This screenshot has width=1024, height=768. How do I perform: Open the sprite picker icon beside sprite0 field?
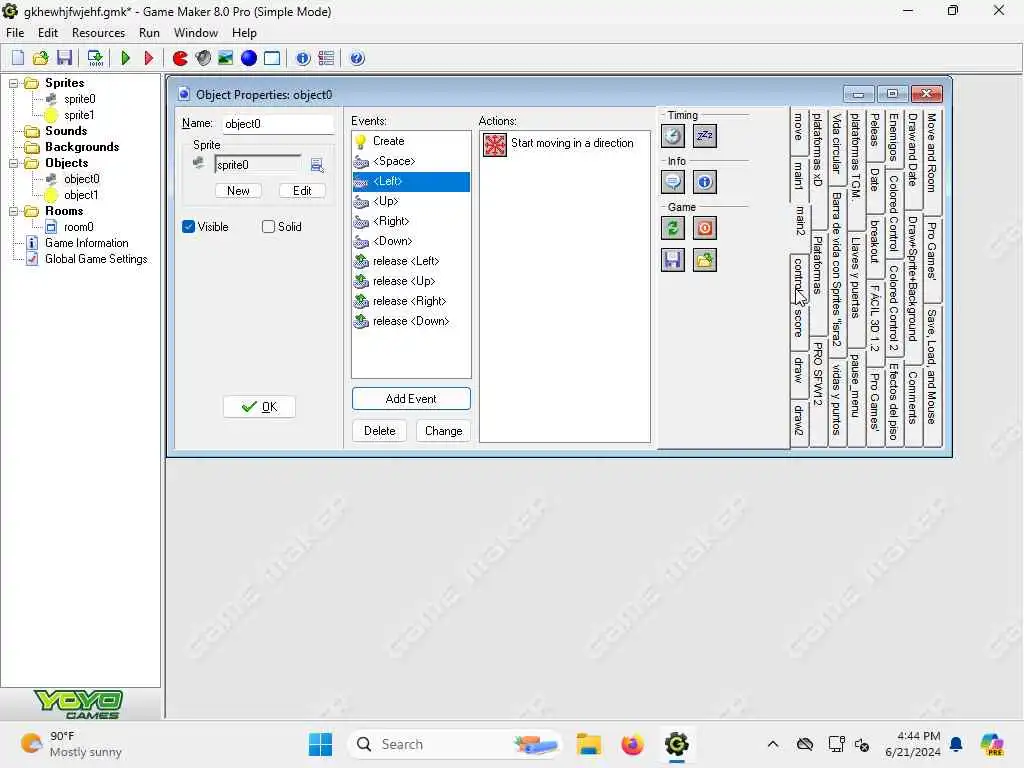(x=317, y=165)
